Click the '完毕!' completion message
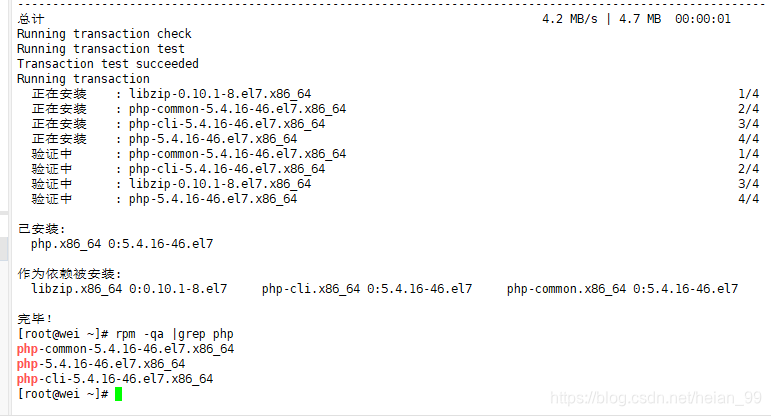 coord(35,319)
